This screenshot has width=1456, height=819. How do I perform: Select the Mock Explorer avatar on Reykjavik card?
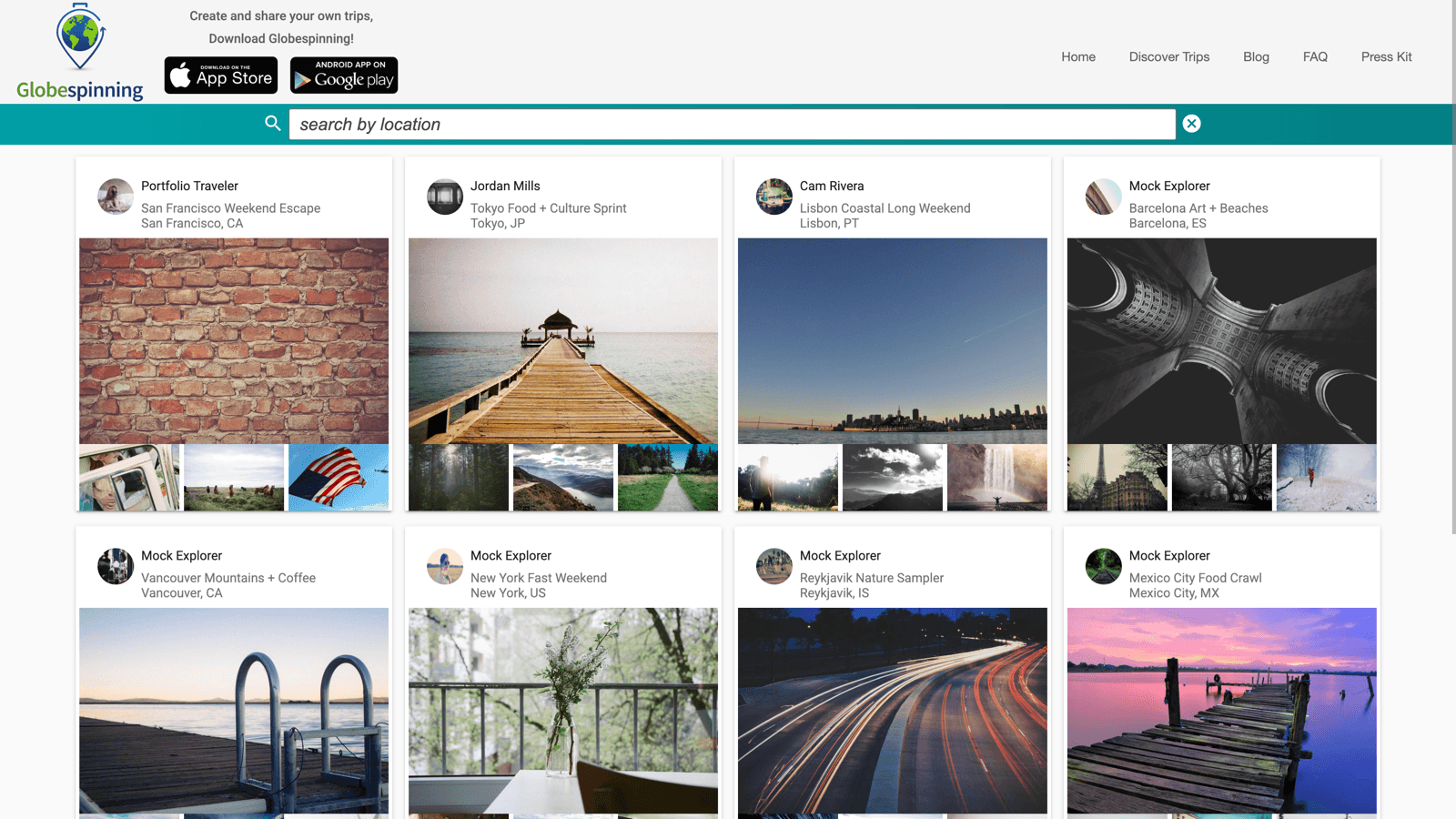(x=774, y=567)
